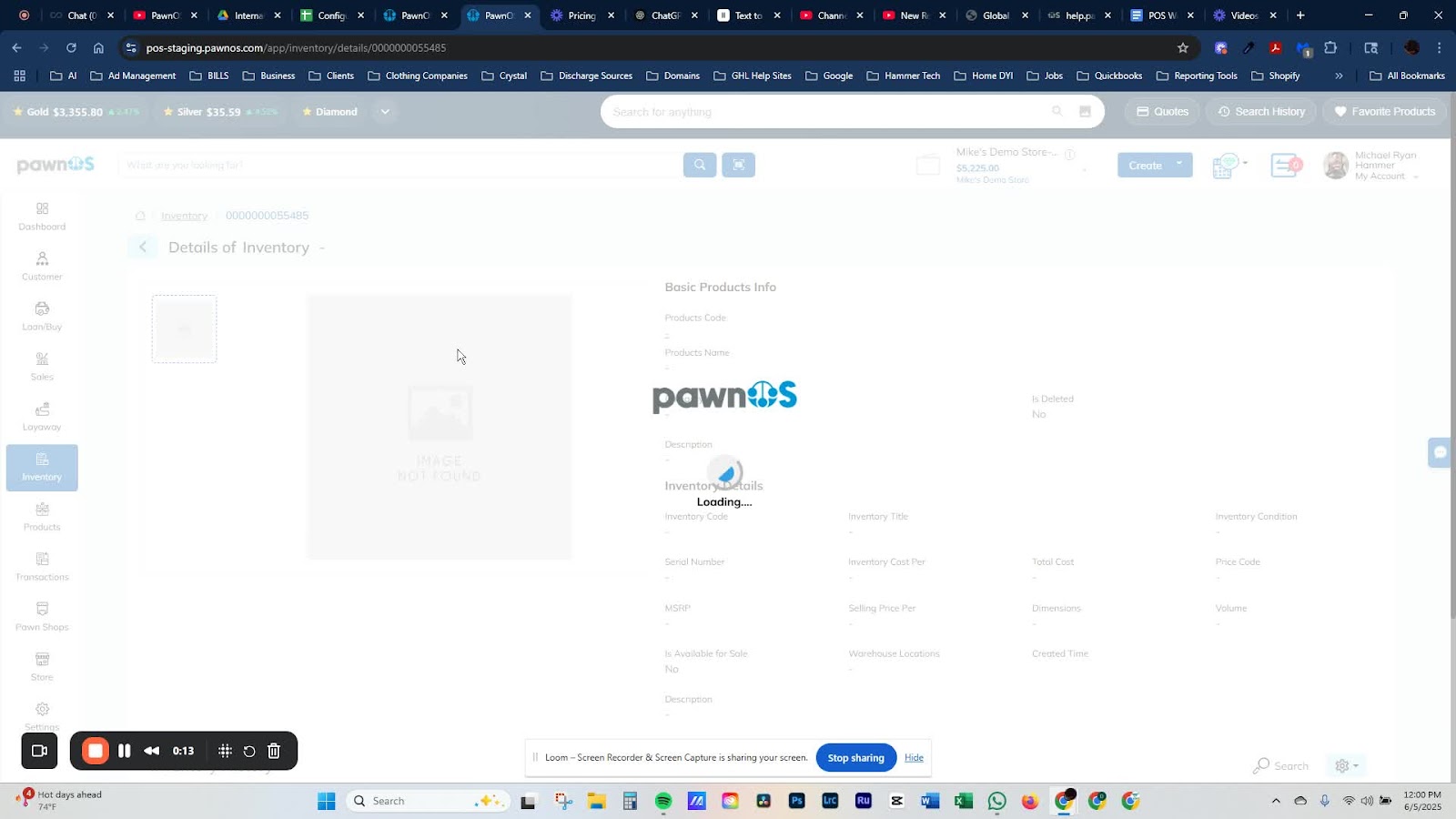Click the home breadcrumb icon

[x=140, y=216]
